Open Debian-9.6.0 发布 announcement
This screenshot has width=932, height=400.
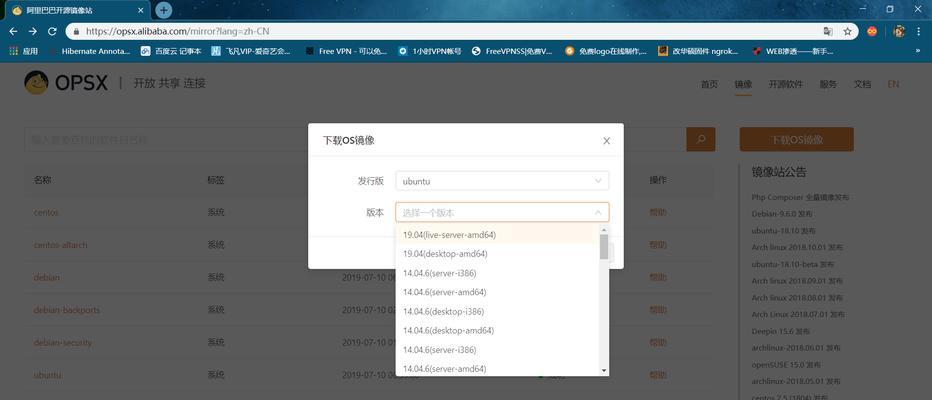point(781,213)
